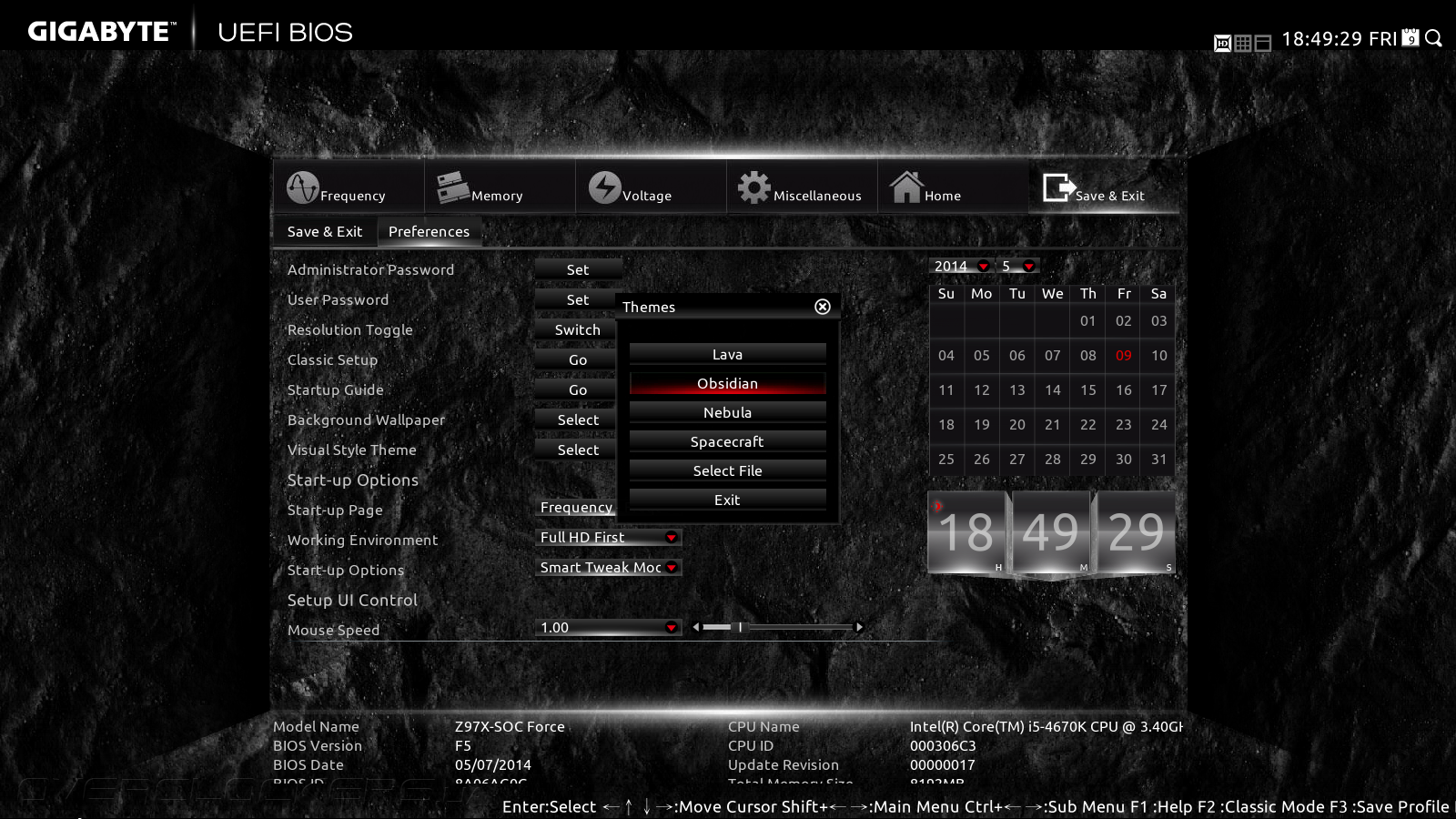Click Exit in the Themes popup
The height and width of the screenshot is (819, 1456).
(x=727, y=500)
